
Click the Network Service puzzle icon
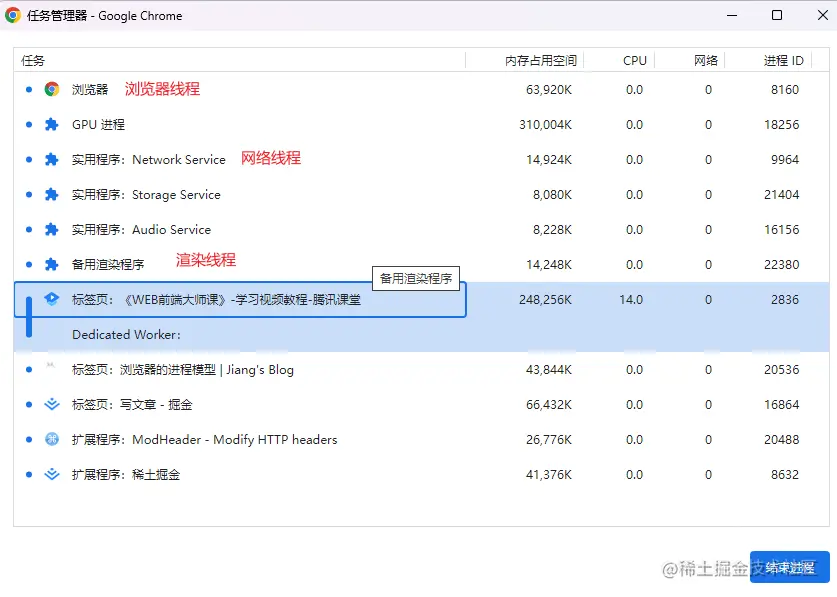[x=52, y=159]
